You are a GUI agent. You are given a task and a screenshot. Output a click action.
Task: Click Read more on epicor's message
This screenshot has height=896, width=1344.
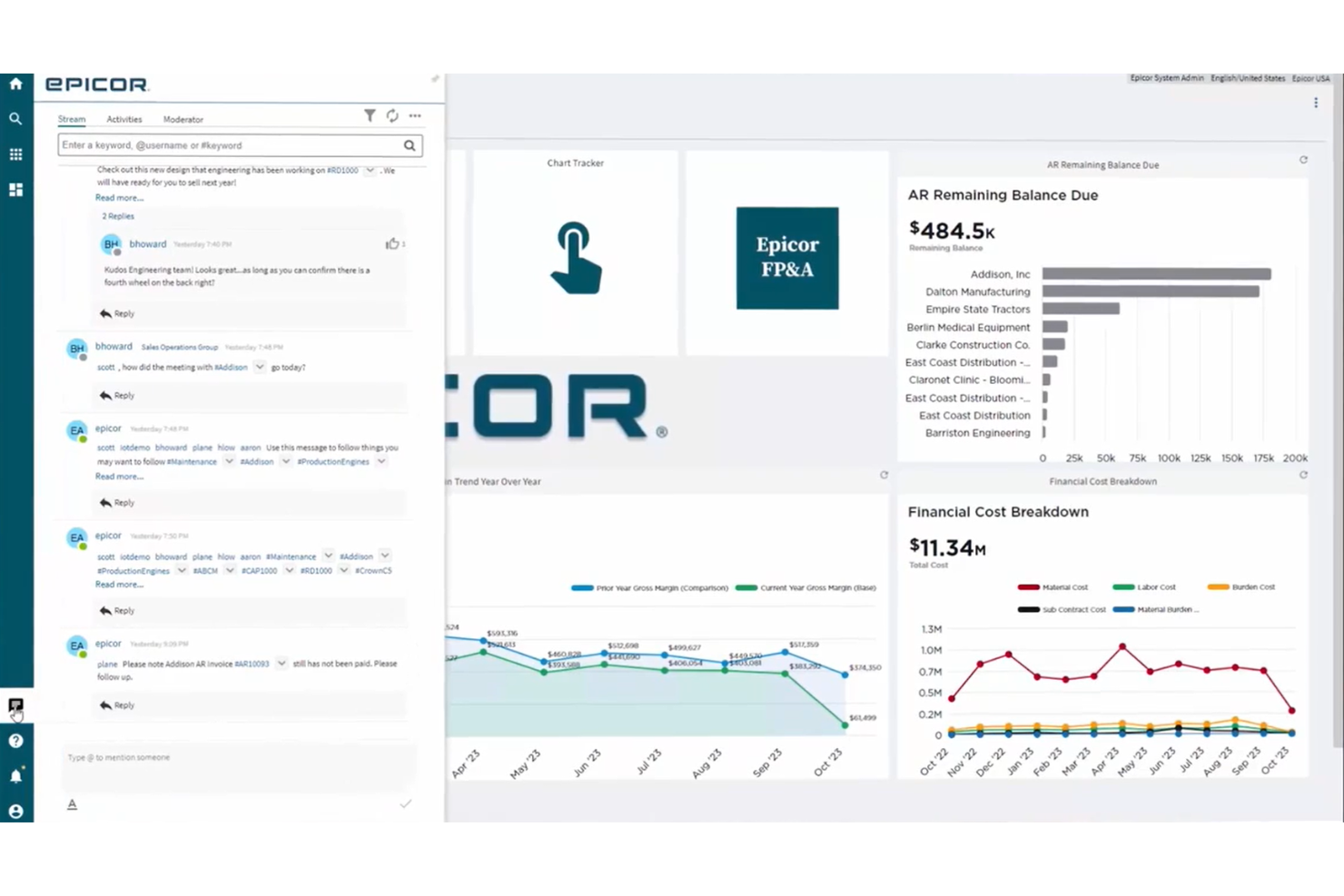point(119,476)
